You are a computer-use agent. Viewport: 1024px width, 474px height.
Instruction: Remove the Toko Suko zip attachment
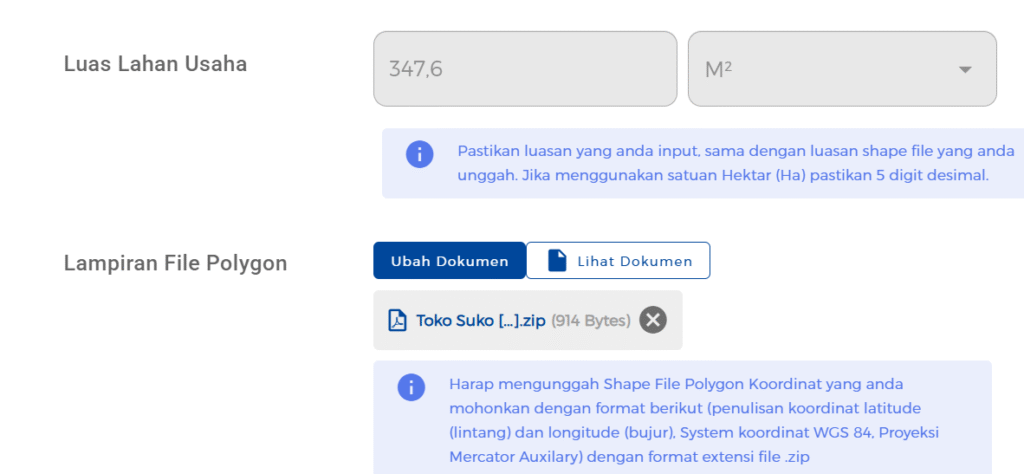tap(653, 320)
